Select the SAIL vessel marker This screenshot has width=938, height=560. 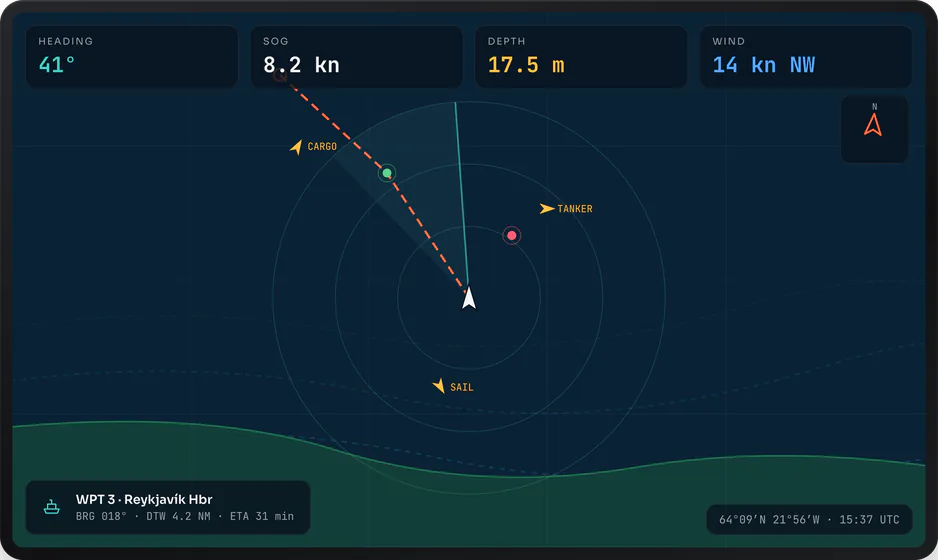tap(438, 386)
